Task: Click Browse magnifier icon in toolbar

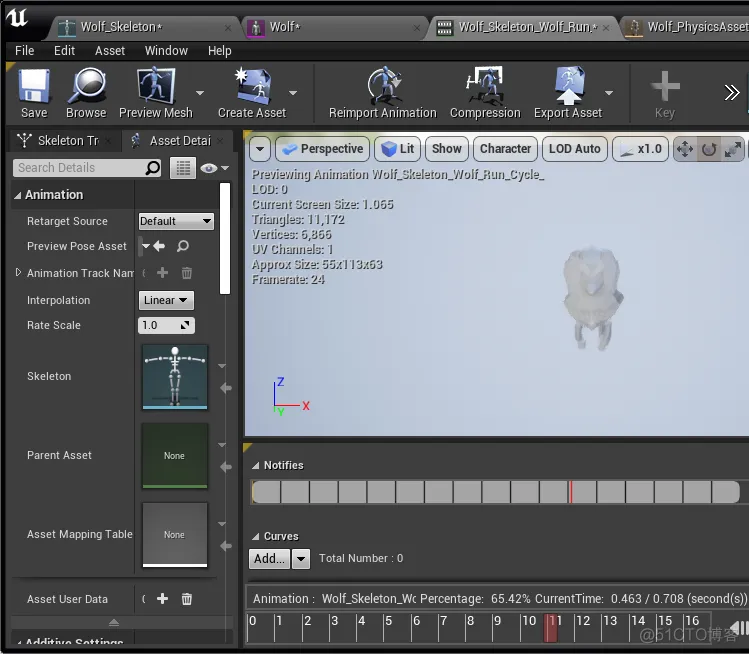Action: pyautogui.click(x=86, y=86)
